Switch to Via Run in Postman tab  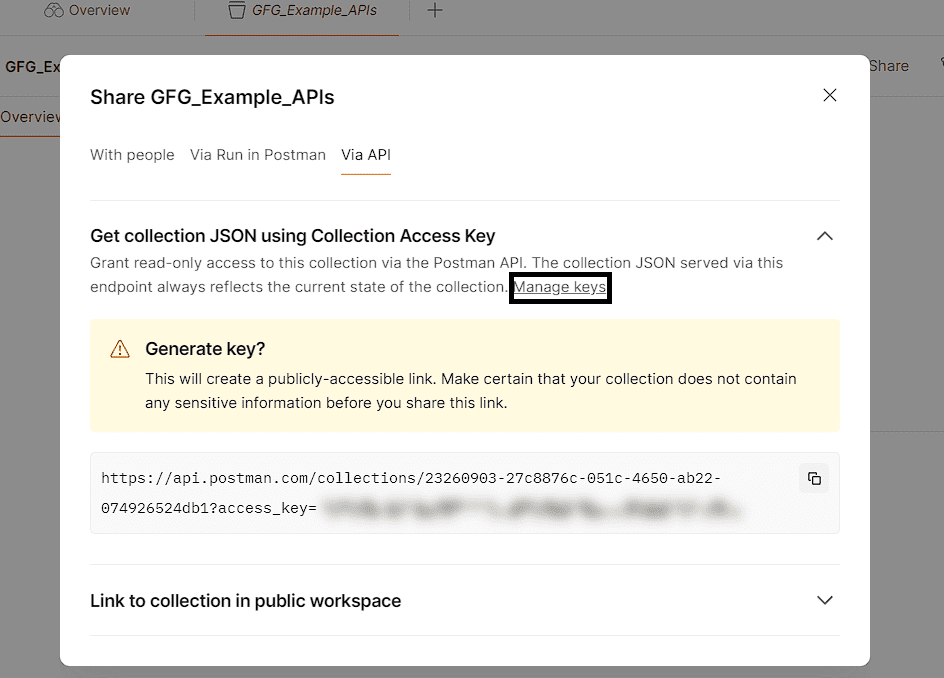click(258, 155)
